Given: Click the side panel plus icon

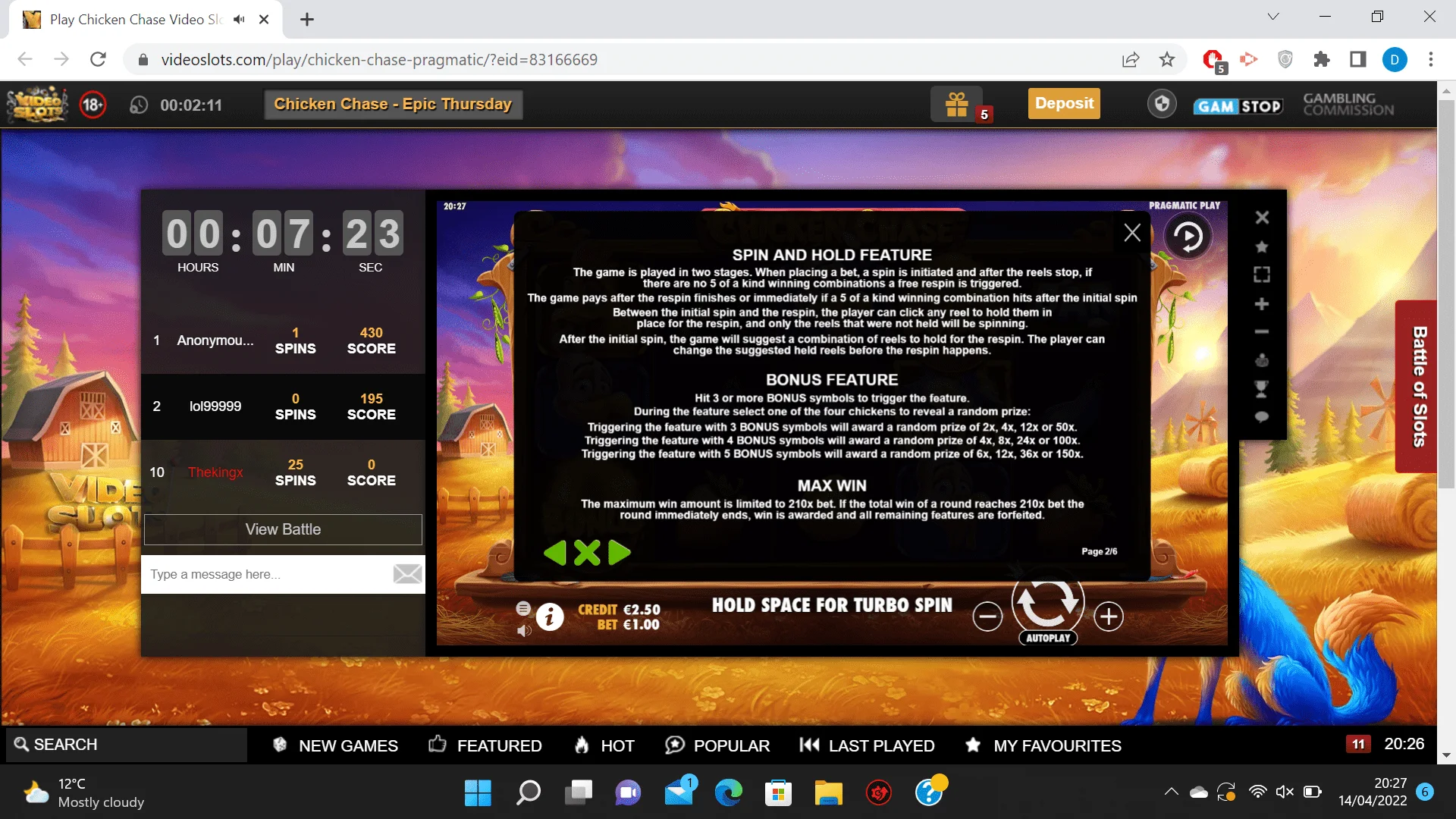Looking at the screenshot, I should click(x=1262, y=304).
